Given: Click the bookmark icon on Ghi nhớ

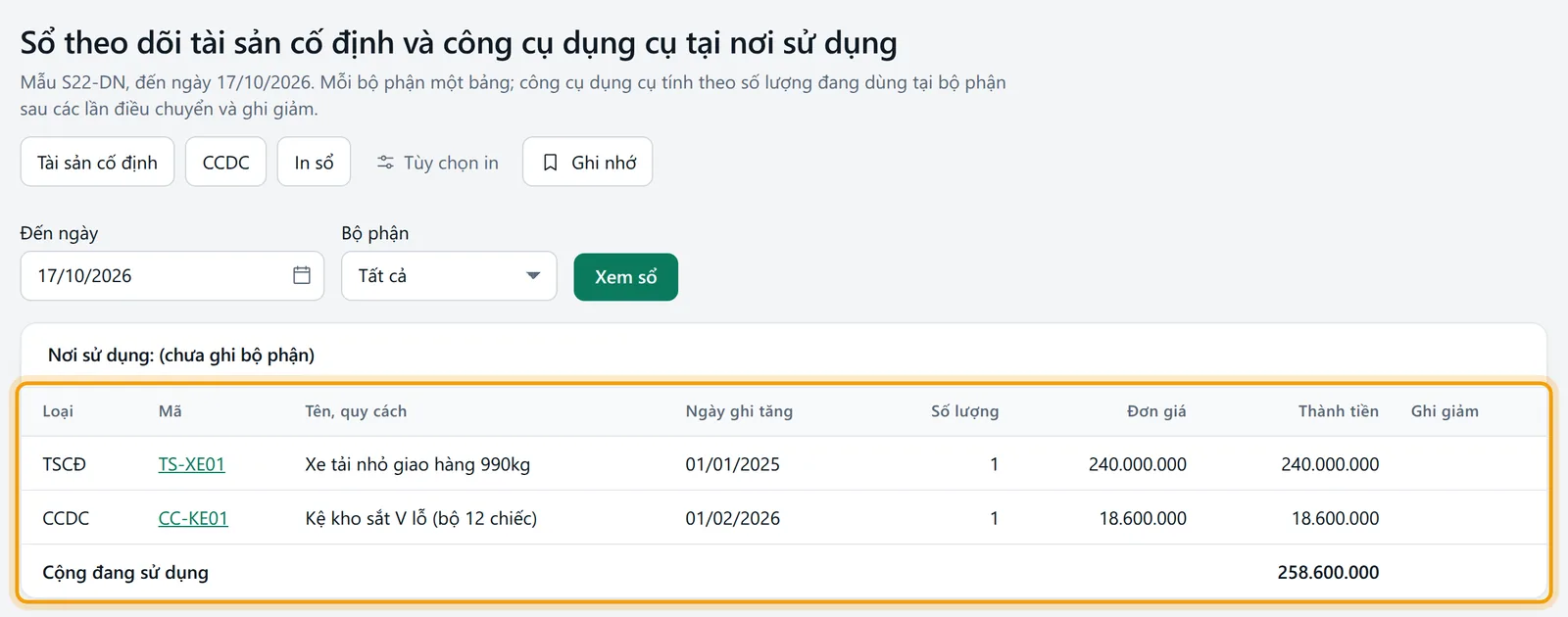Looking at the screenshot, I should pos(551,163).
